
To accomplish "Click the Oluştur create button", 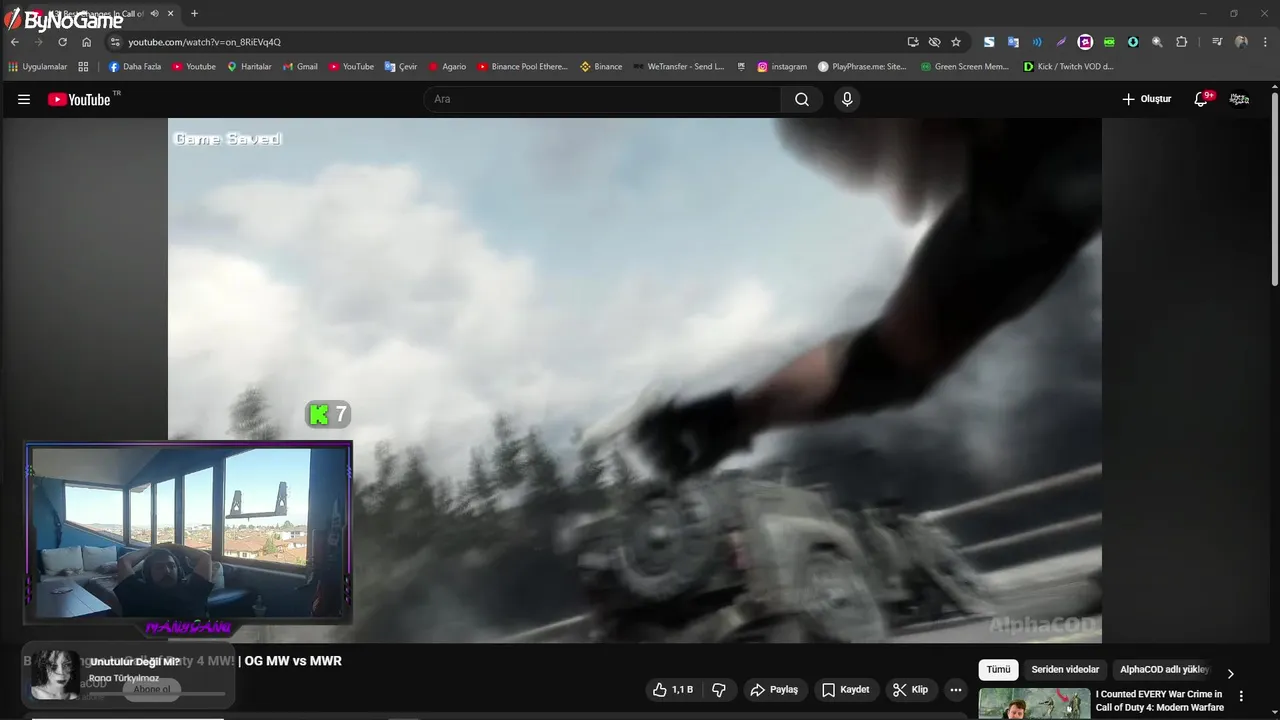I will (x=1146, y=99).
